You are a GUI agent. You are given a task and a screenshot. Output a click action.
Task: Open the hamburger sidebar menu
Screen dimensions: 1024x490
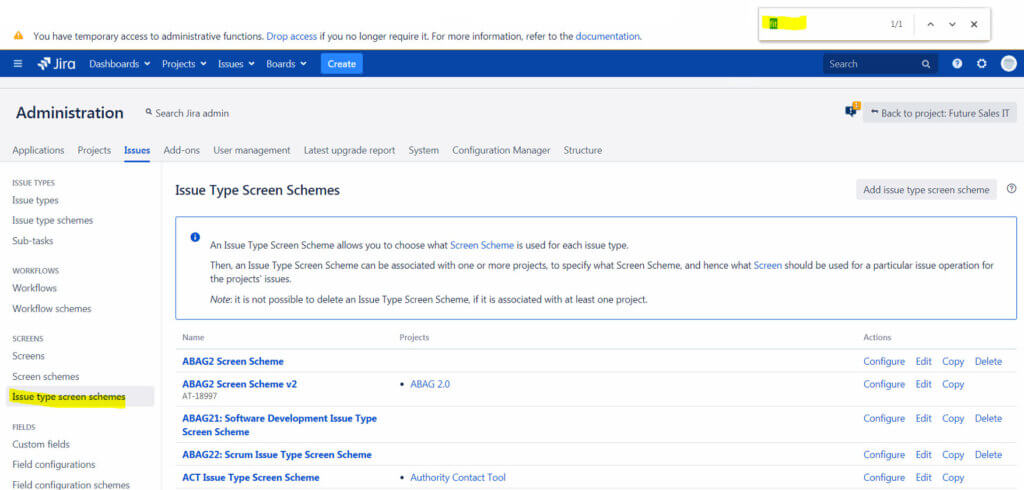coord(18,64)
